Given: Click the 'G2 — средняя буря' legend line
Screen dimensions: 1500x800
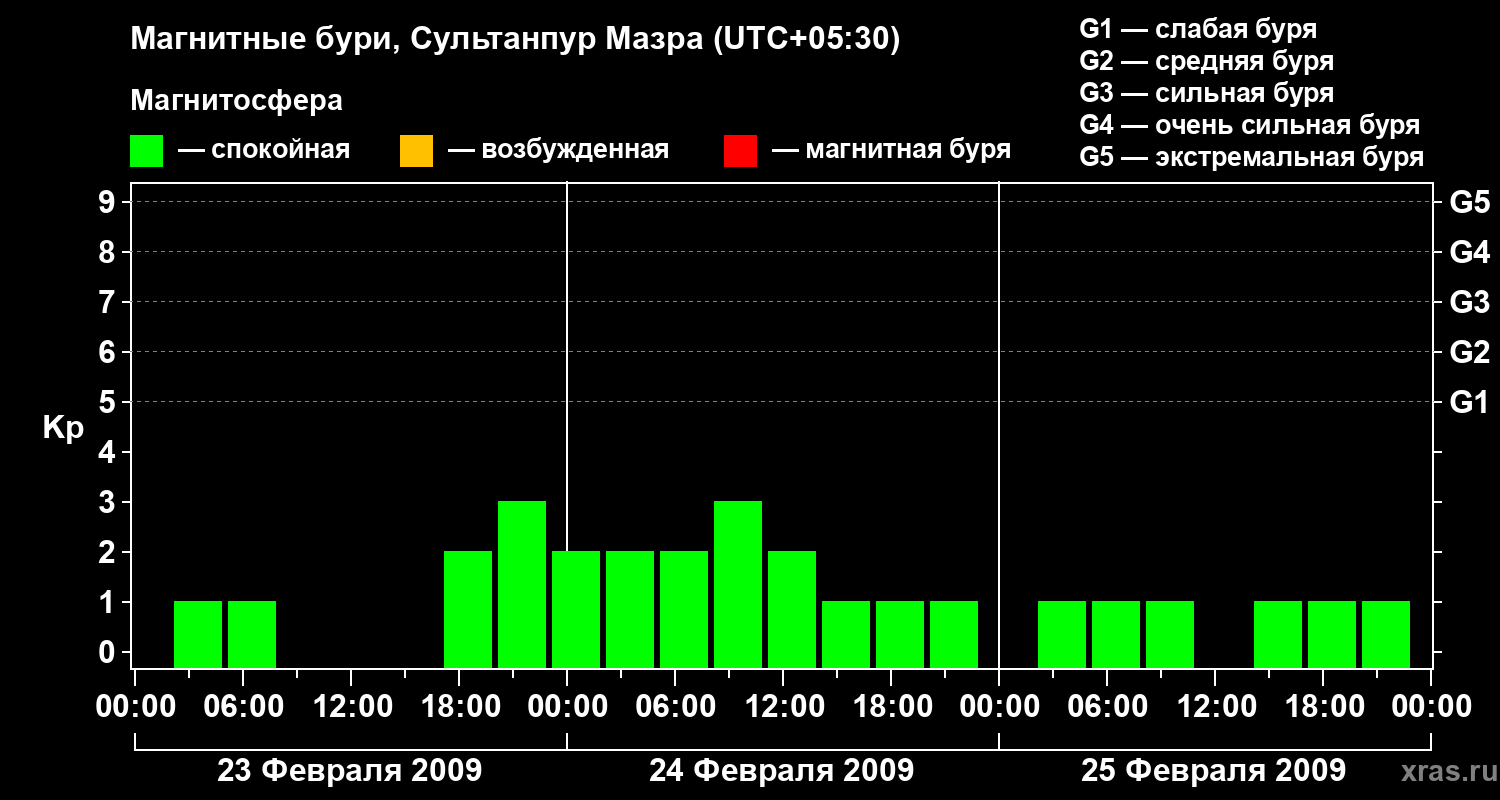Looking at the screenshot, I should click(x=1207, y=61).
